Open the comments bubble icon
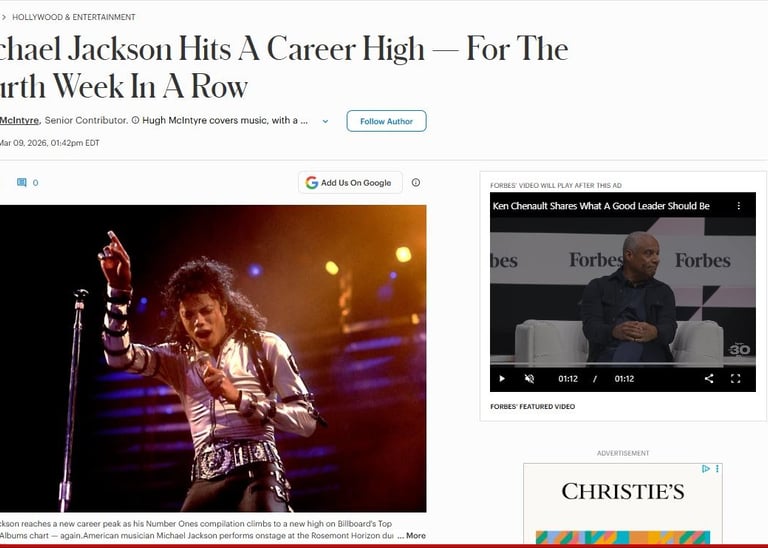The height and width of the screenshot is (548, 768). 22,183
